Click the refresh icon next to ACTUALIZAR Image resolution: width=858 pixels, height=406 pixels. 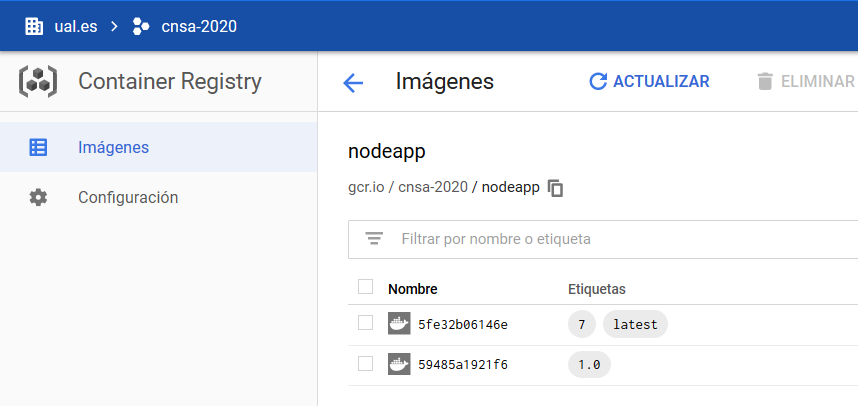(x=598, y=82)
